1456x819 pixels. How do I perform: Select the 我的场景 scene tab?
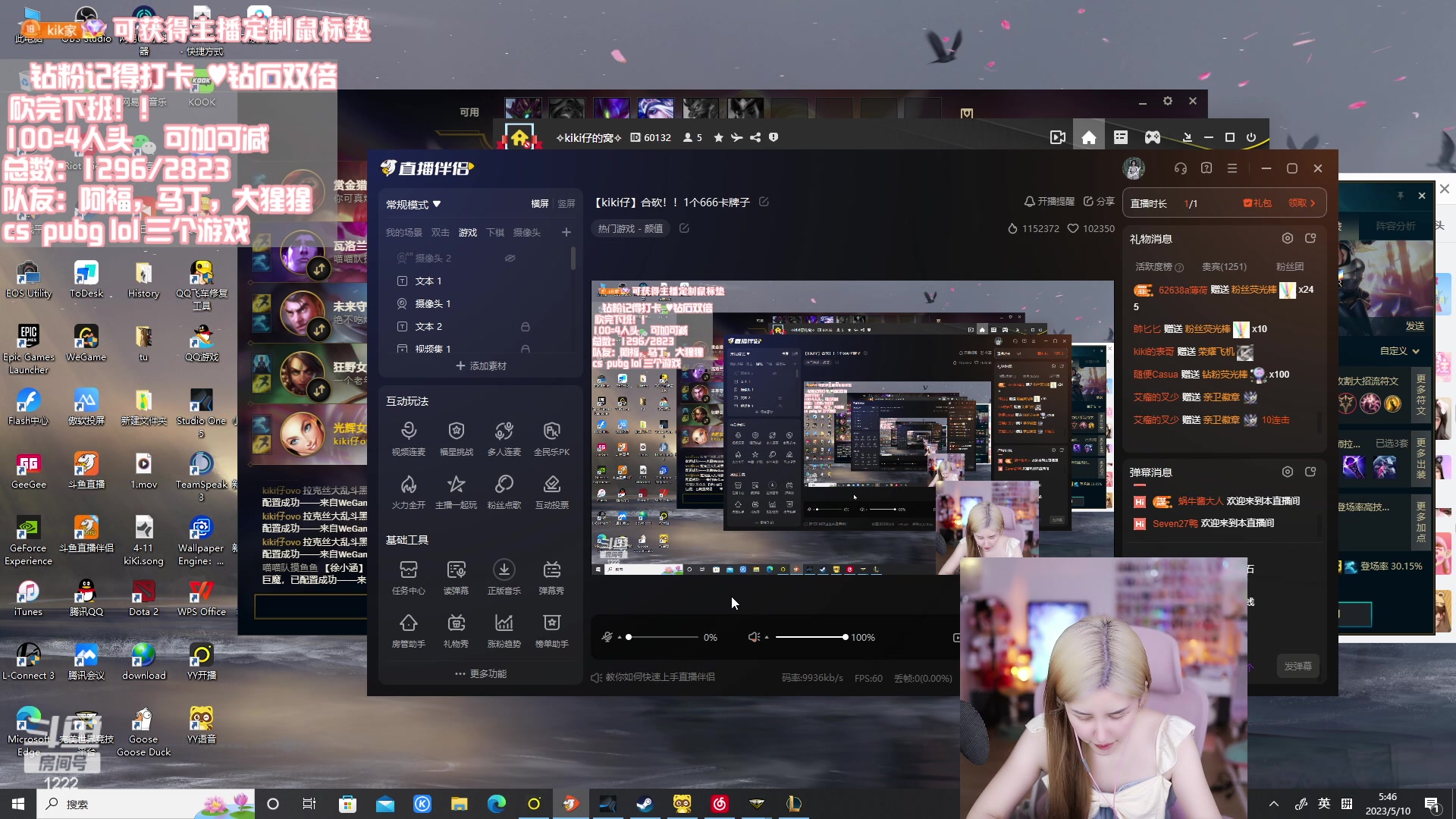click(x=403, y=233)
